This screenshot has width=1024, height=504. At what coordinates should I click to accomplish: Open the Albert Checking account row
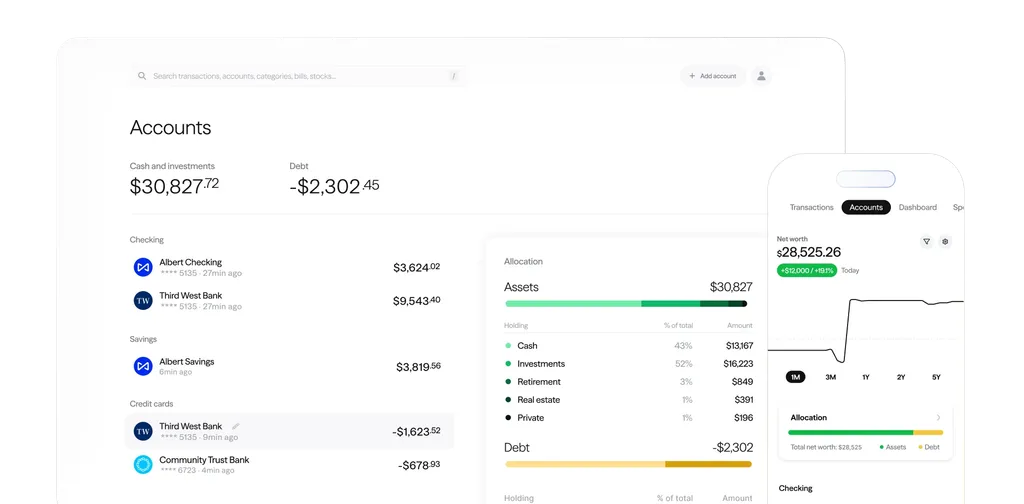288,267
